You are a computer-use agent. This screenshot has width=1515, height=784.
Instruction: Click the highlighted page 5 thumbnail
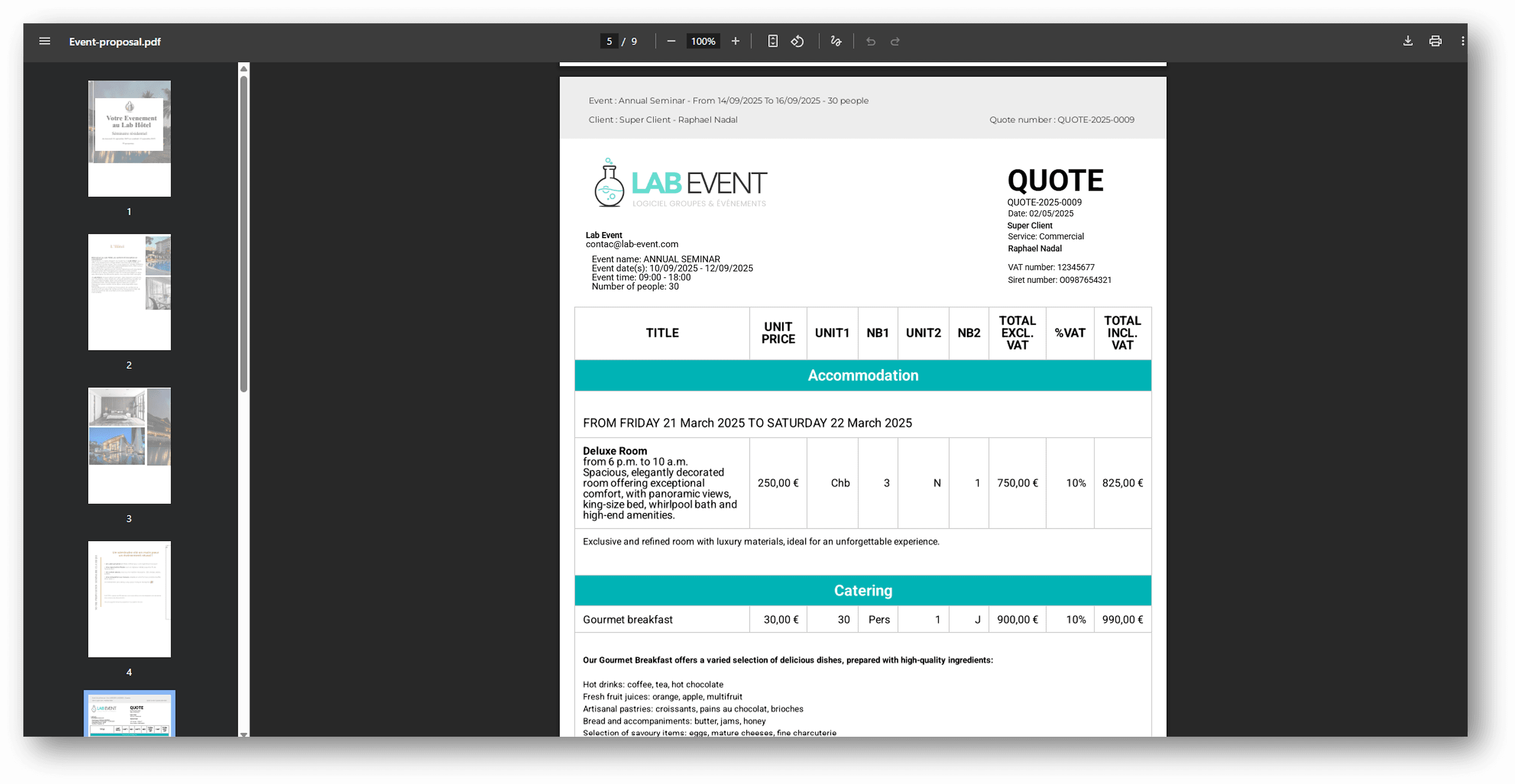coord(129,715)
